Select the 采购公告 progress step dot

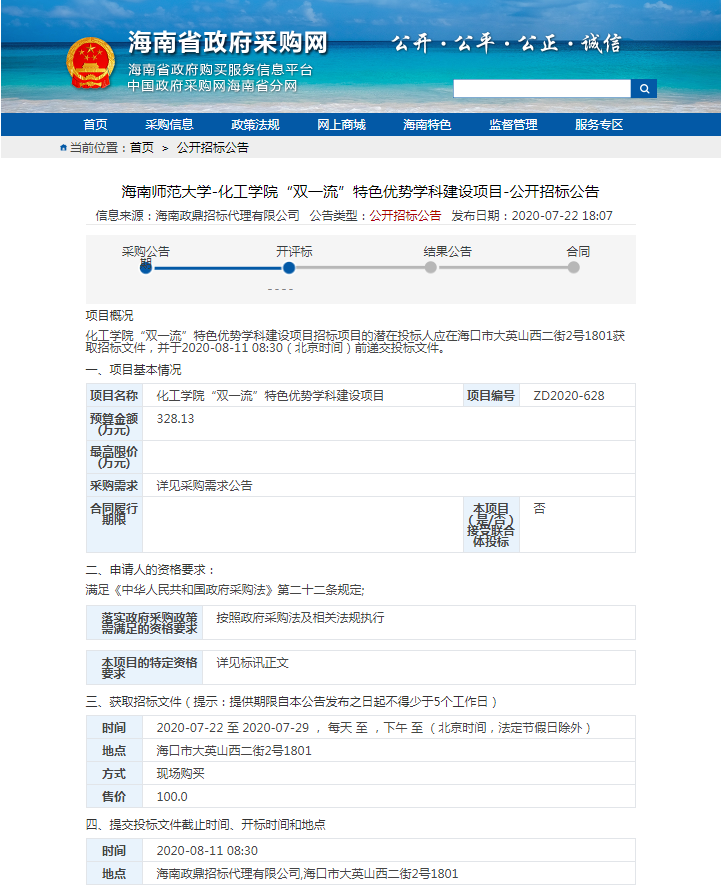pos(146,268)
